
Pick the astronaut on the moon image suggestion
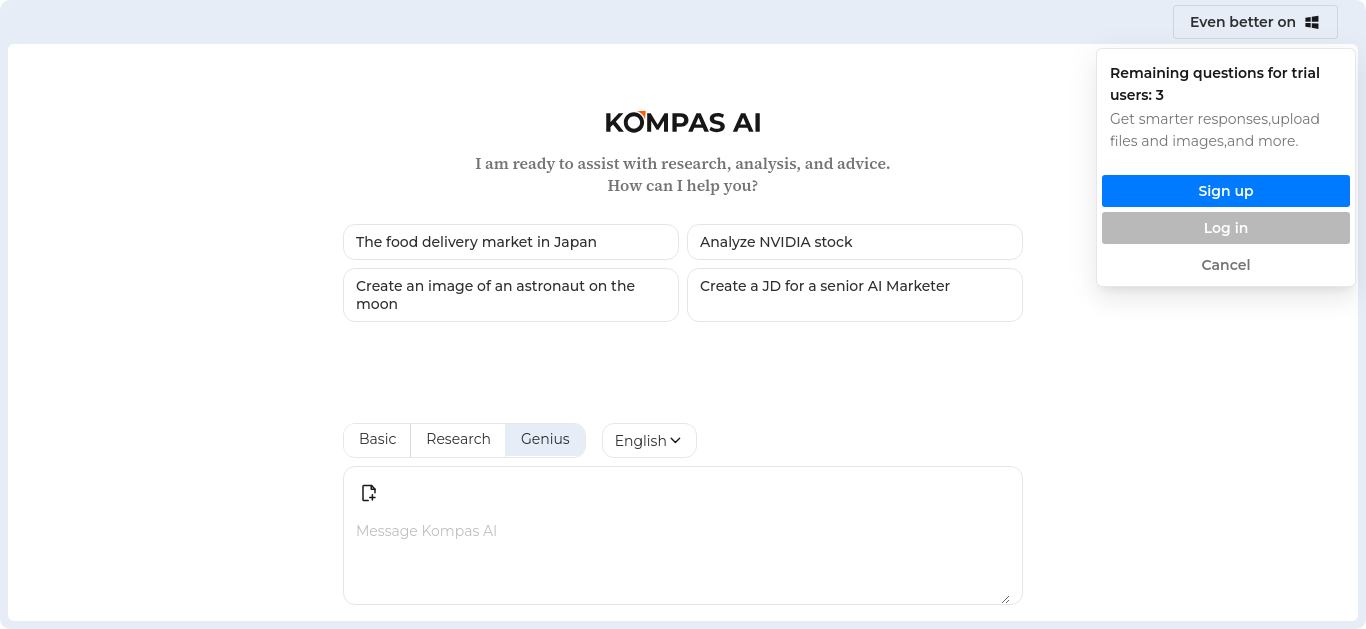pyautogui.click(x=511, y=295)
